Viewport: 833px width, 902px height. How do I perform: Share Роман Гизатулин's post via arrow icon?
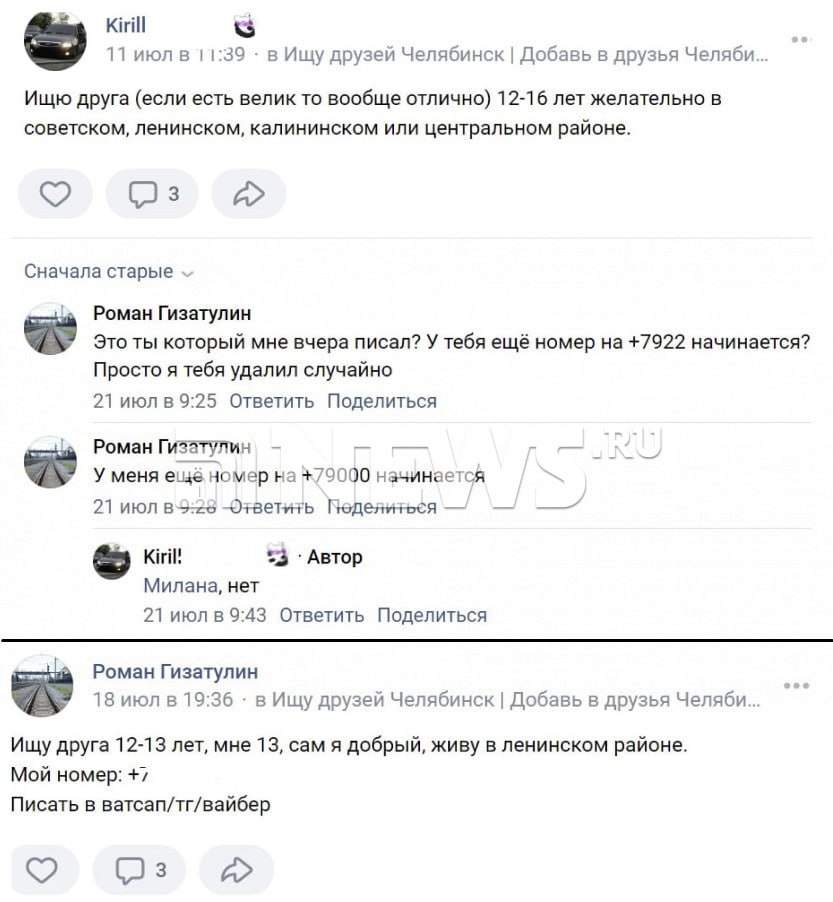236,870
